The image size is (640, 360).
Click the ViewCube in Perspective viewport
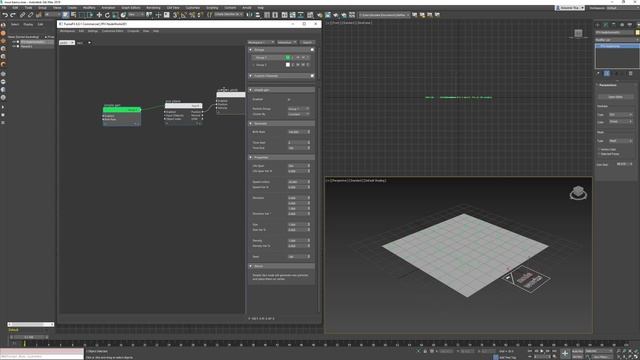[x=578, y=192]
